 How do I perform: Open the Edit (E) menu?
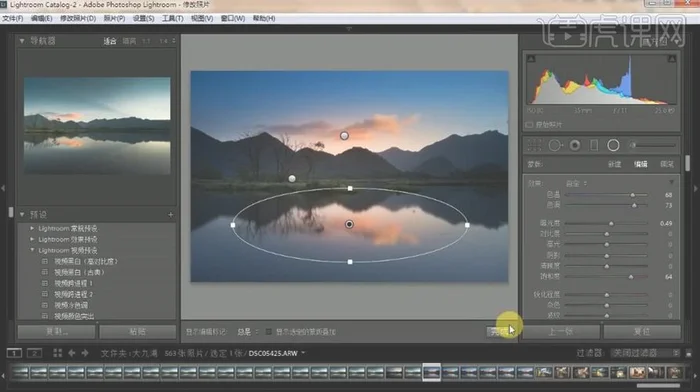click(42, 18)
